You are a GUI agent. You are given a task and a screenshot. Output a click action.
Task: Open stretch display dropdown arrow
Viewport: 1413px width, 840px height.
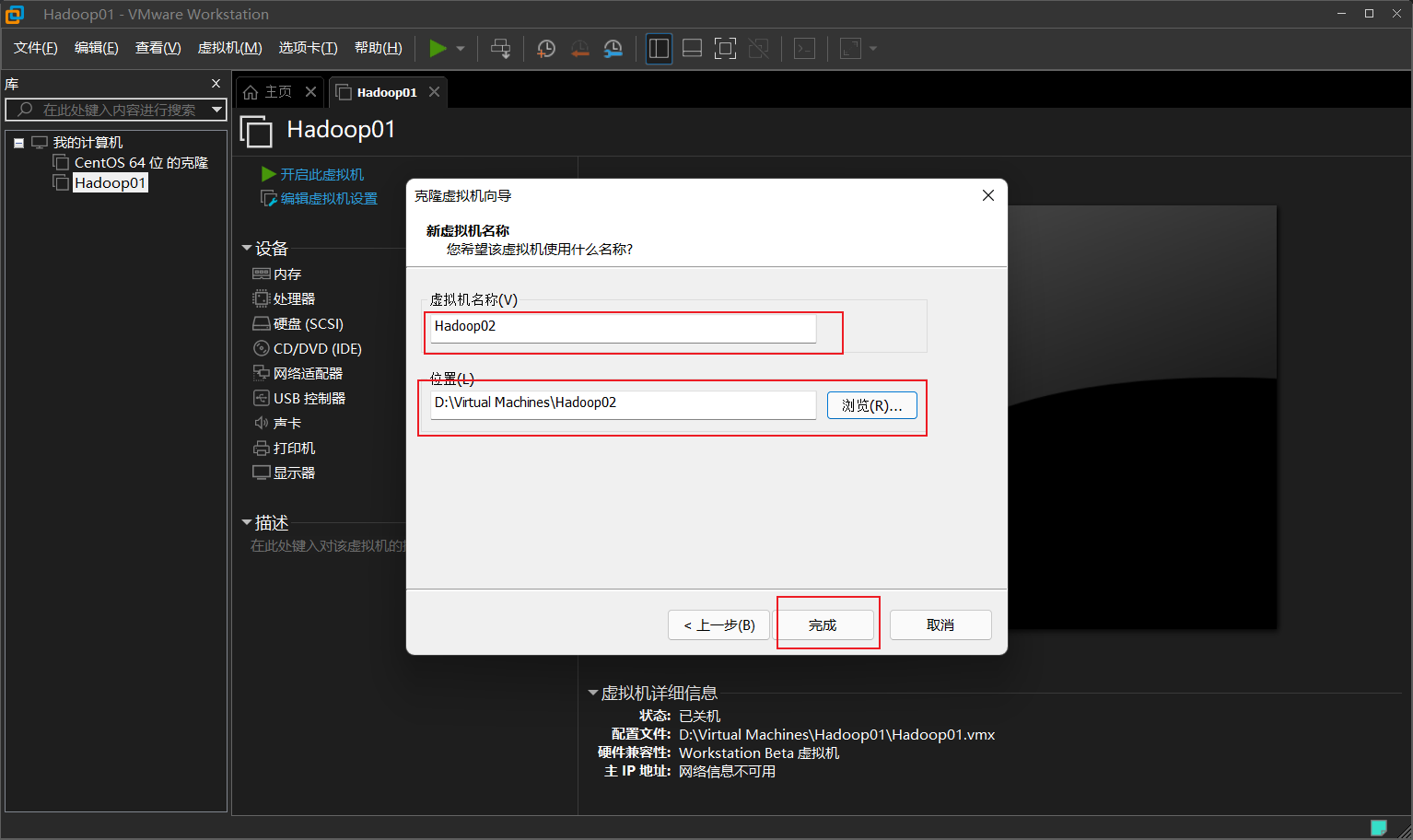click(x=873, y=49)
